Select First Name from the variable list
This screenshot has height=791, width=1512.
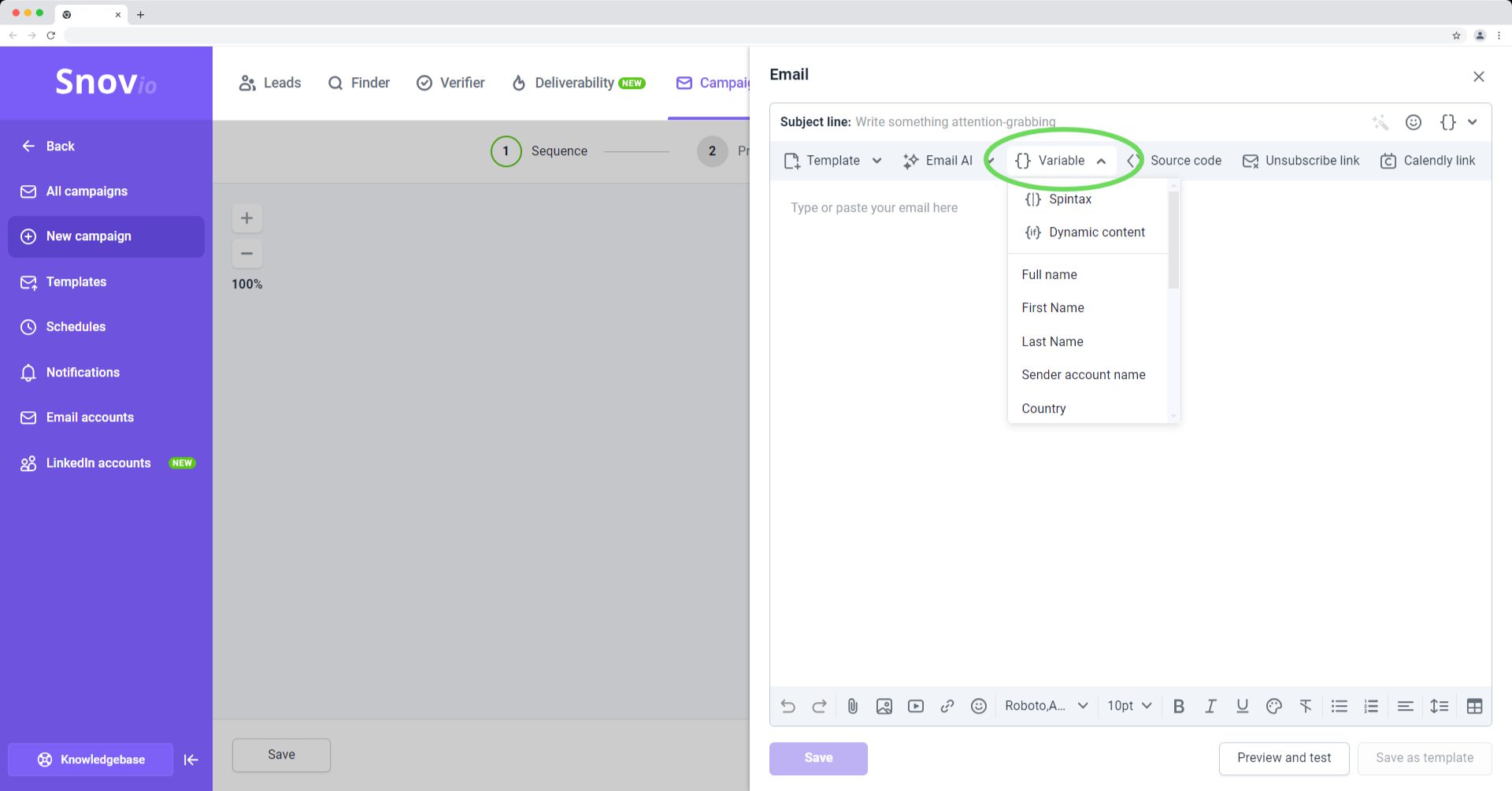tap(1052, 308)
